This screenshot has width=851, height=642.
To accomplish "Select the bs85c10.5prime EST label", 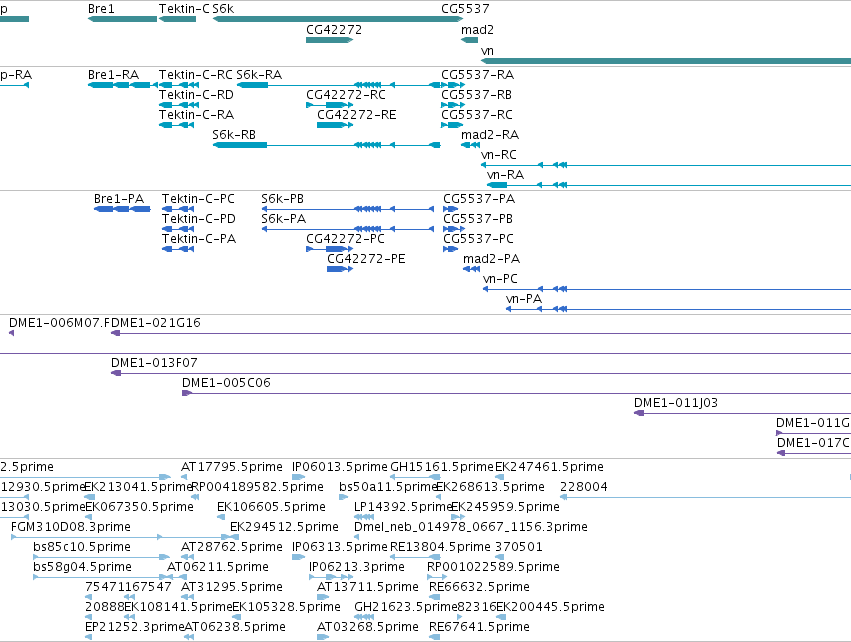I will (82, 547).
